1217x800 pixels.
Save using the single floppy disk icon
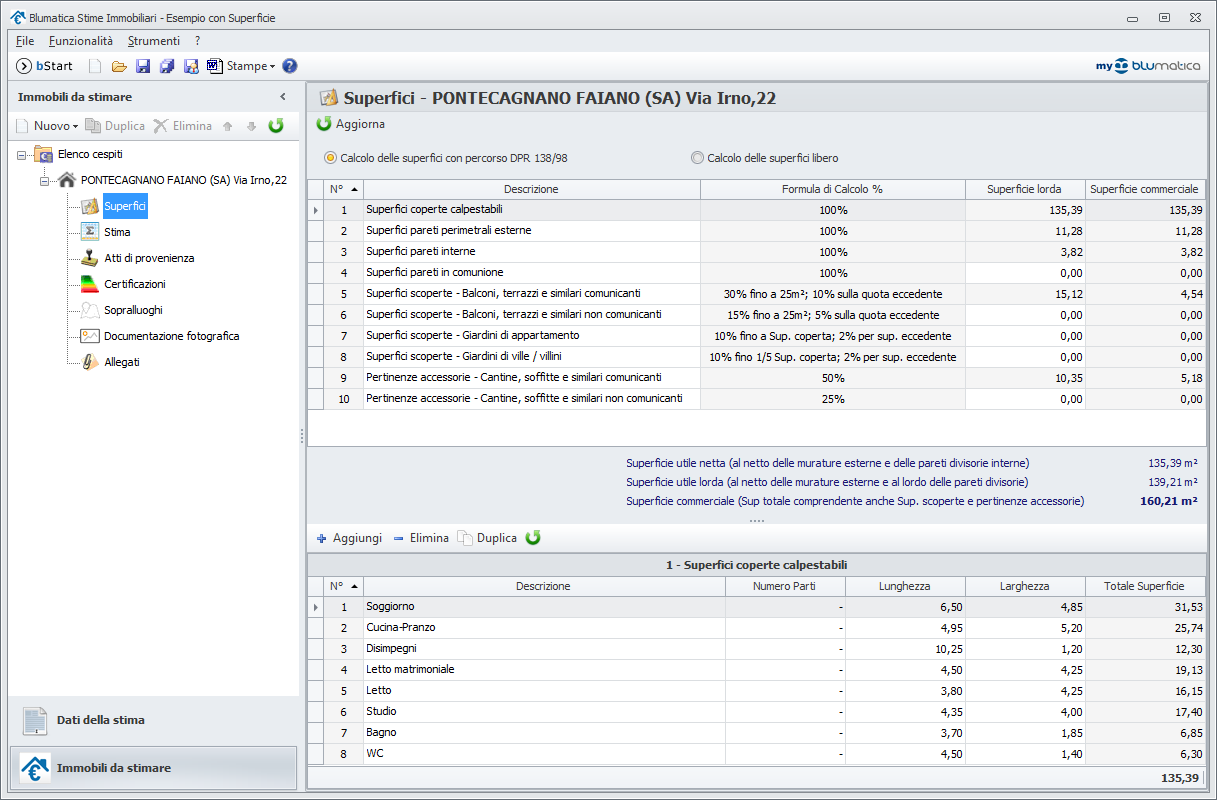coord(143,66)
